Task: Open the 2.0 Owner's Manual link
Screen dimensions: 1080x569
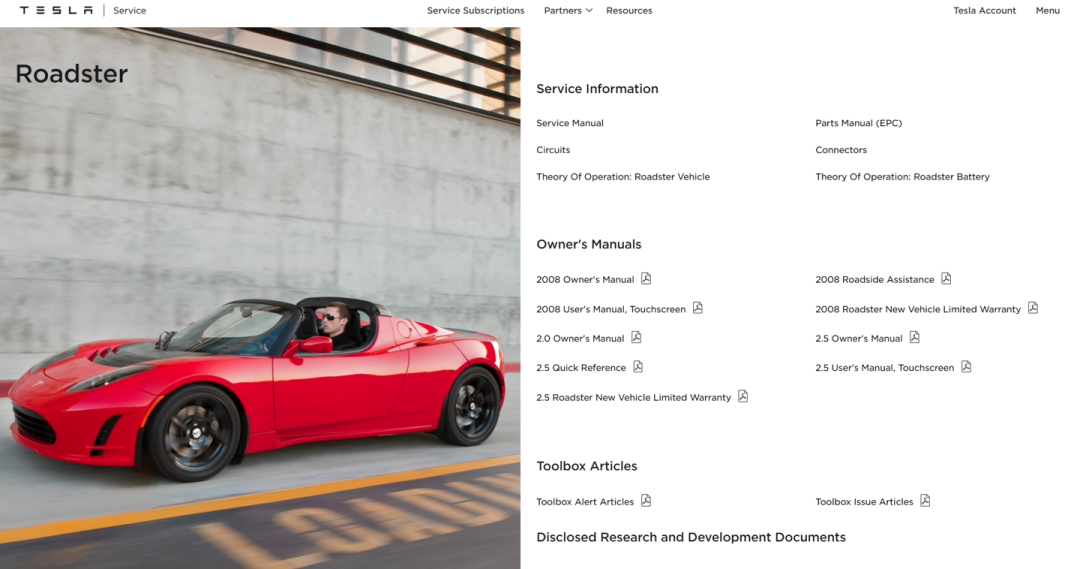Action: coord(580,338)
